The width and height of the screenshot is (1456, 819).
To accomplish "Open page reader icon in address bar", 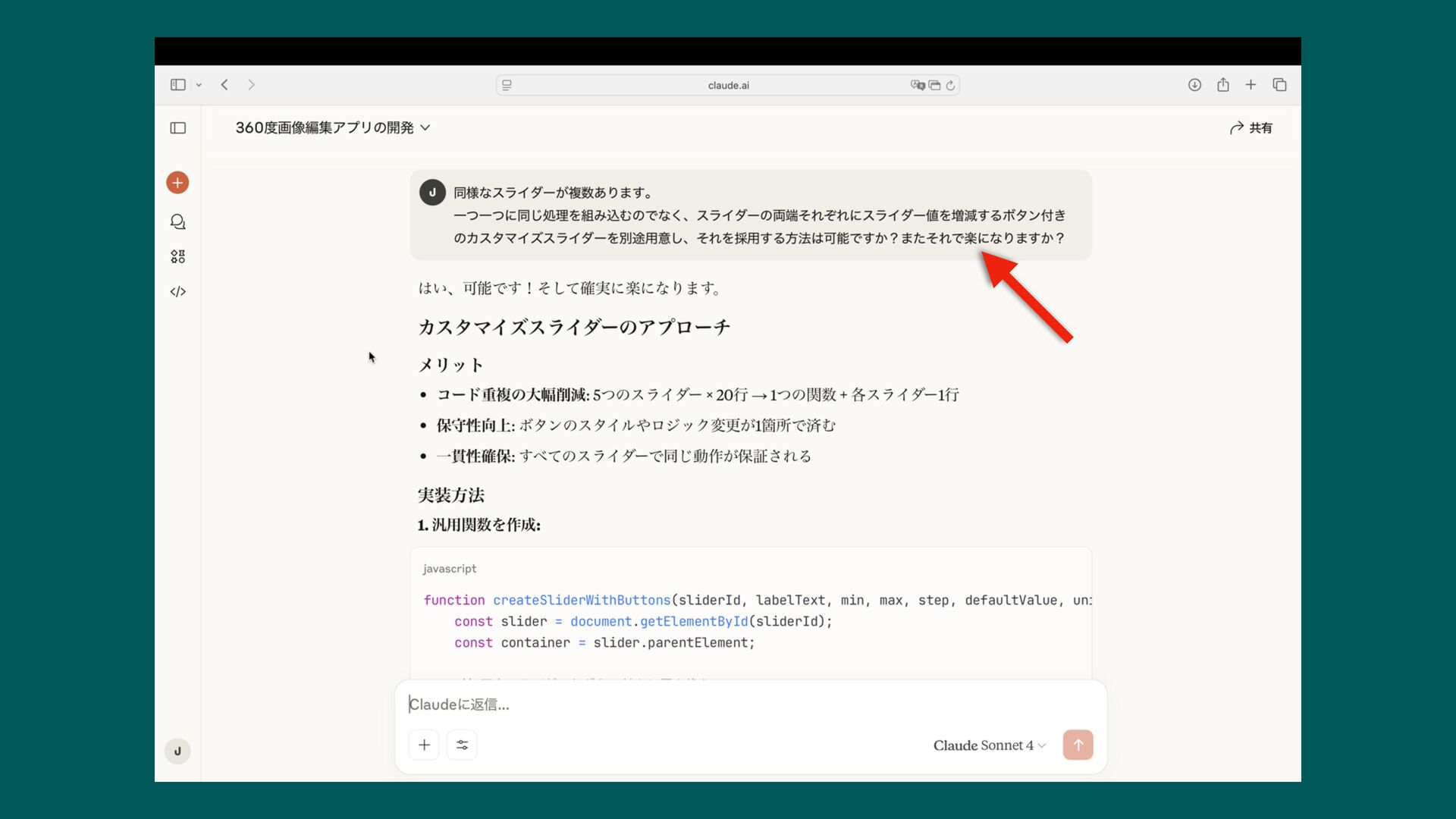I will 507,85.
